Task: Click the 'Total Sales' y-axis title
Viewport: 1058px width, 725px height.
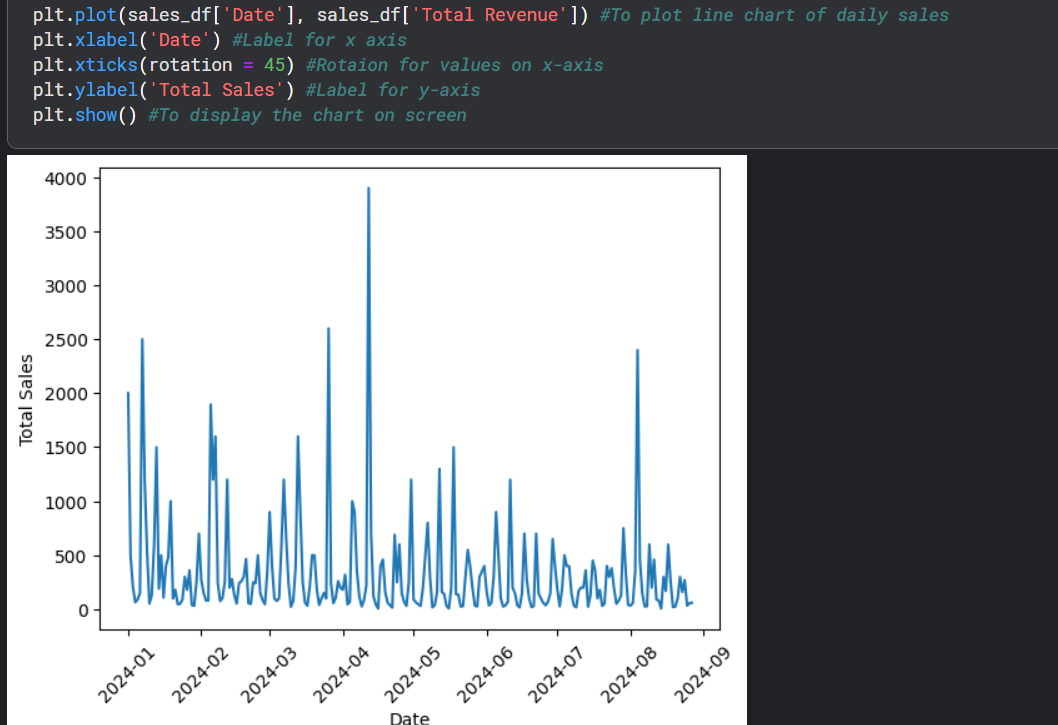Action: coord(26,400)
